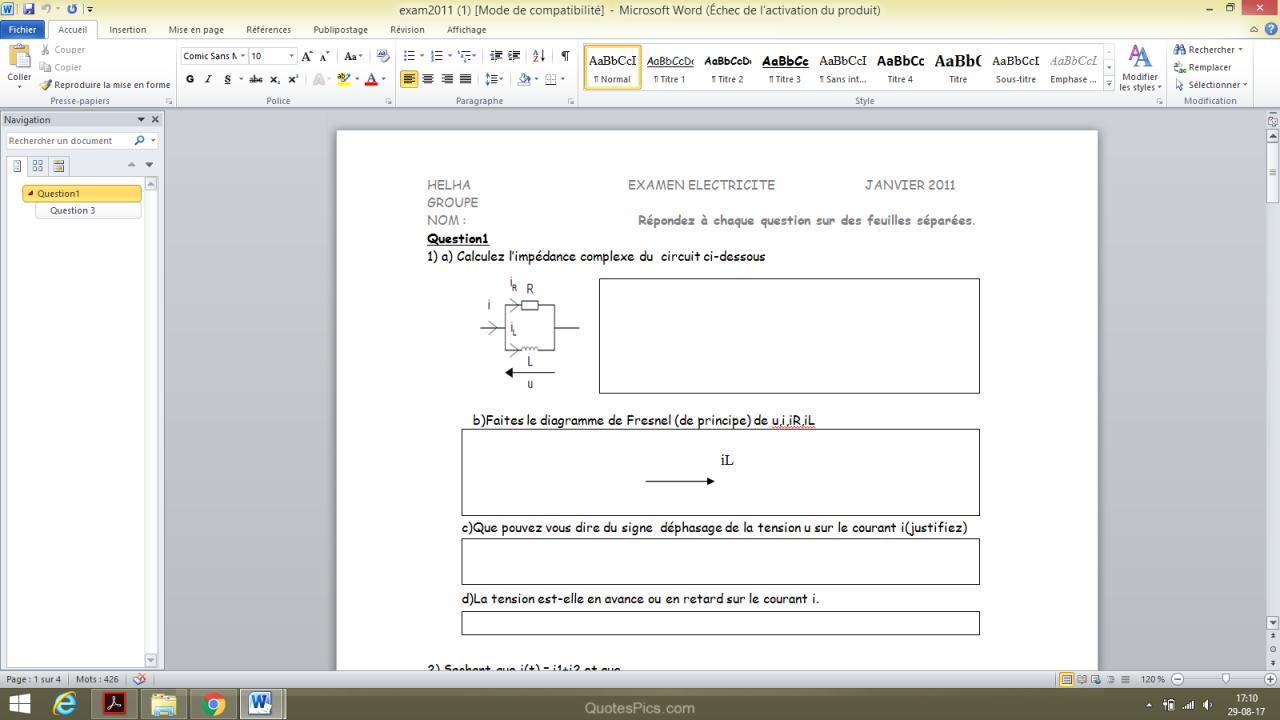
Task: Toggle underline (S) formatting
Action: pyautogui.click(x=228, y=79)
